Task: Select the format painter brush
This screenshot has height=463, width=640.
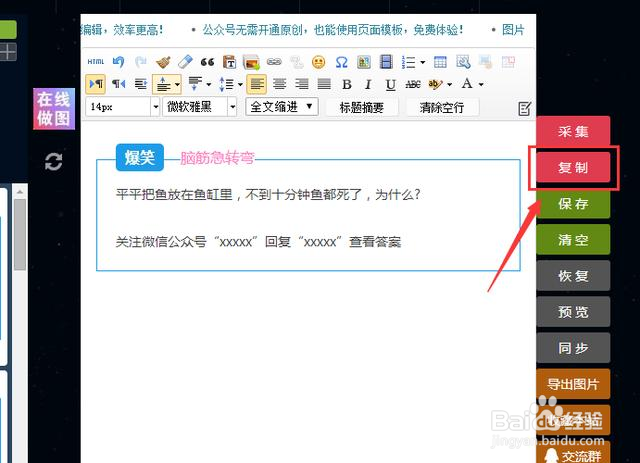Action: click(163, 62)
